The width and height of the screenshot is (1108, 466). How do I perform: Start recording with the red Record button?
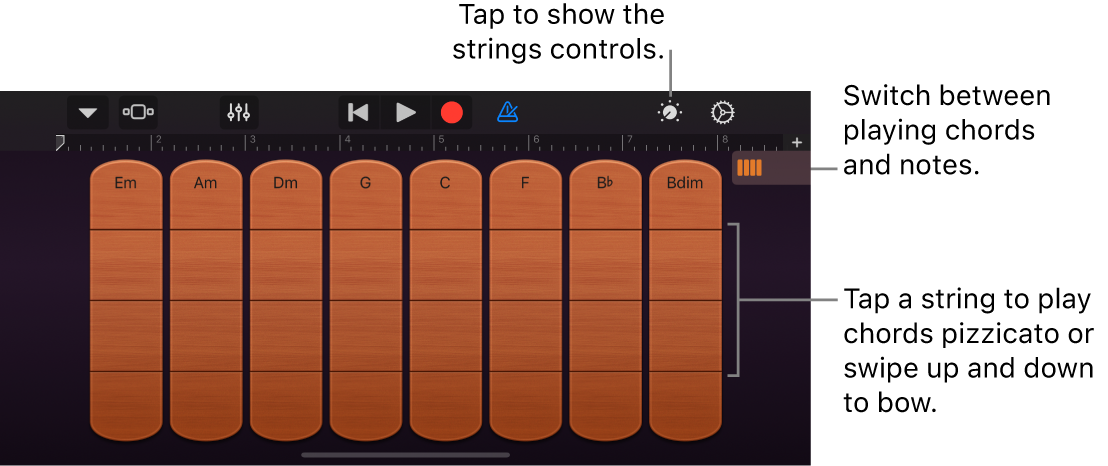pos(452,112)
